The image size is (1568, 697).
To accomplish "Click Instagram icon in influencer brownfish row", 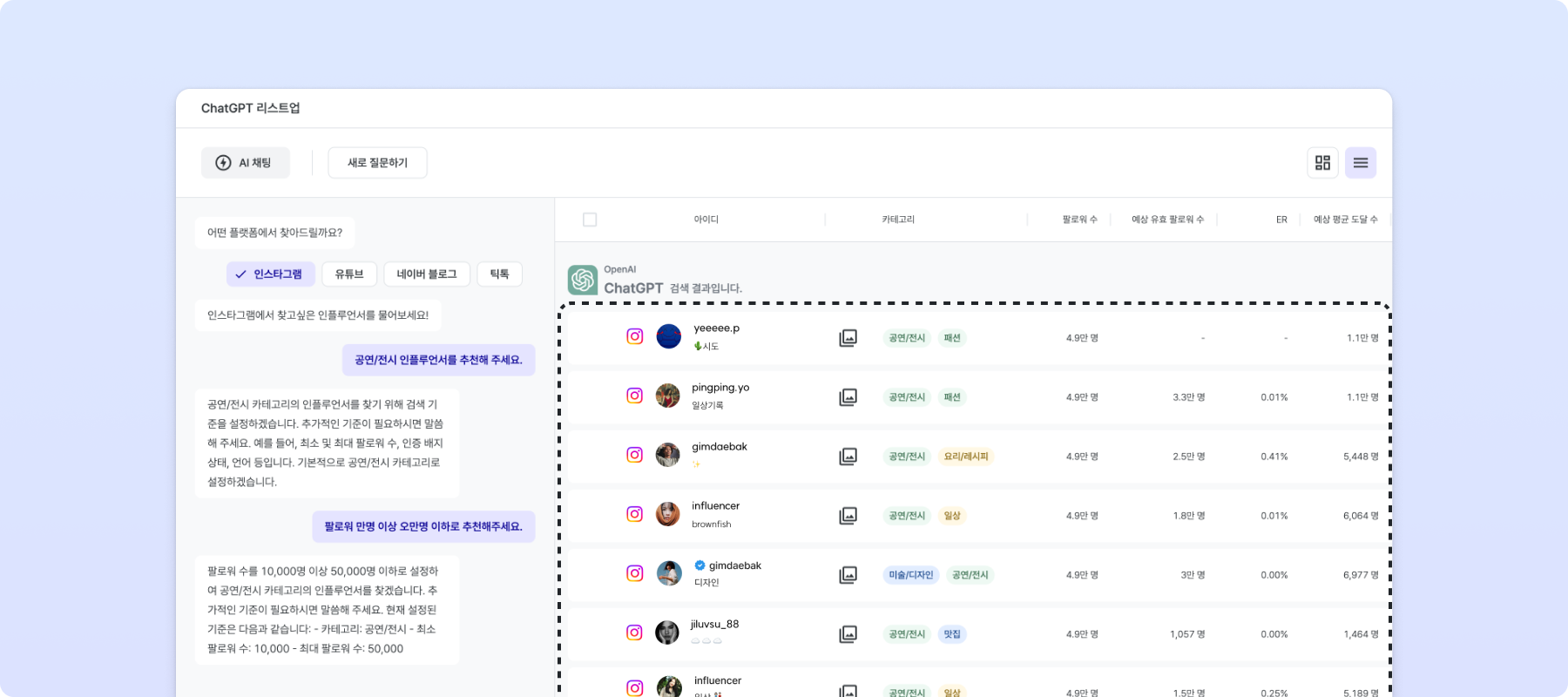I will point(635,514).
